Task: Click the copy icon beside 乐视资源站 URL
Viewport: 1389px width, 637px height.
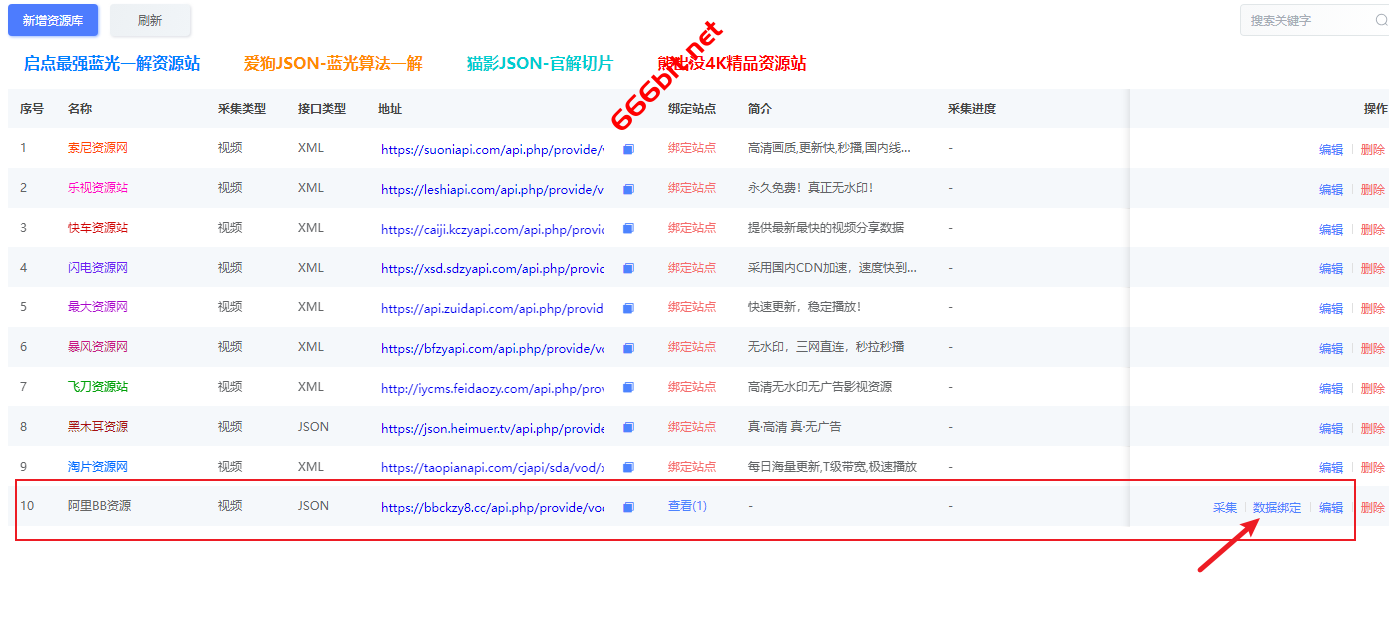Action: coord(628,188)
